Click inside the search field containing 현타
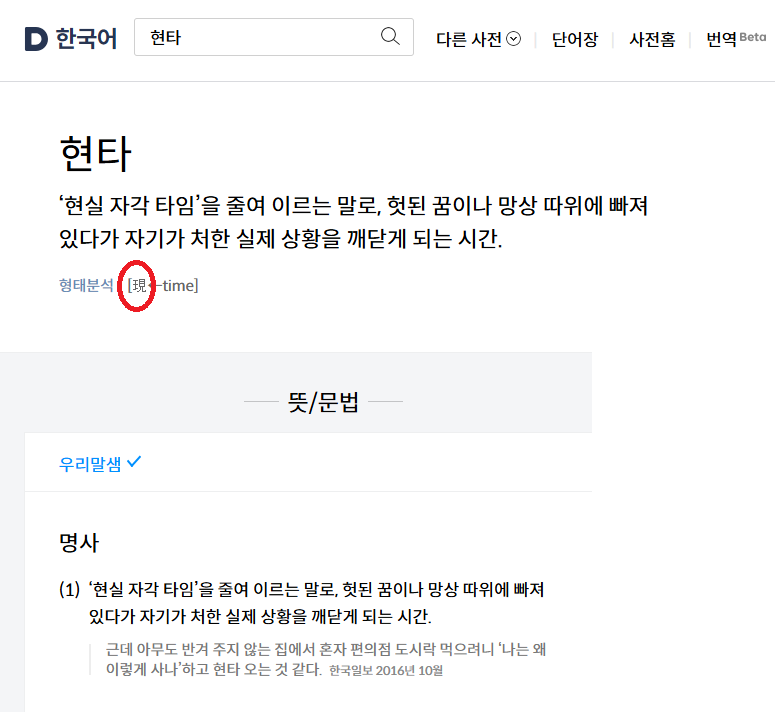This screenshot has height=712, width=775. pos(257,37)
